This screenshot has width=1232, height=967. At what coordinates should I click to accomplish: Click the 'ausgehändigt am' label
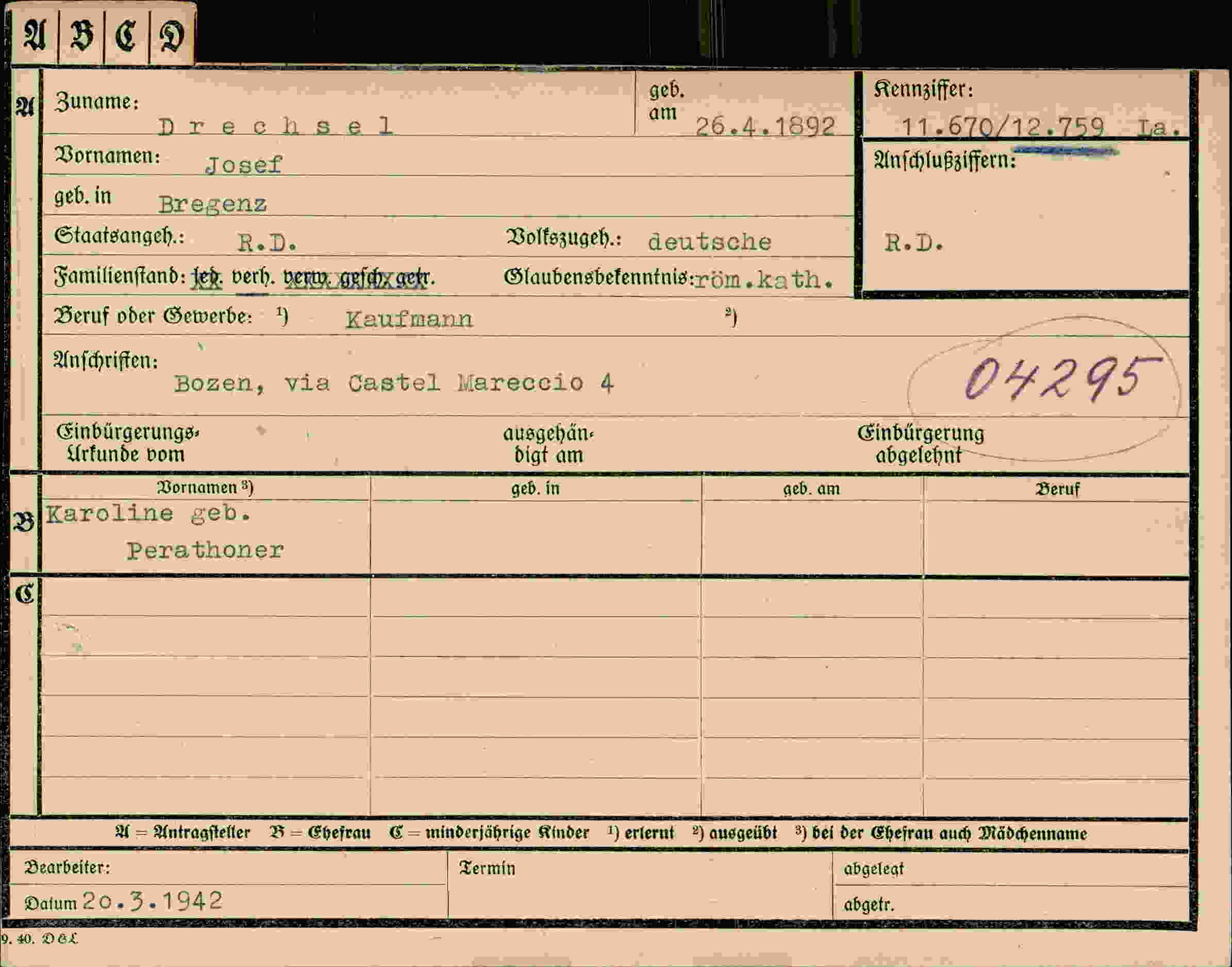(x=548, y=444)
